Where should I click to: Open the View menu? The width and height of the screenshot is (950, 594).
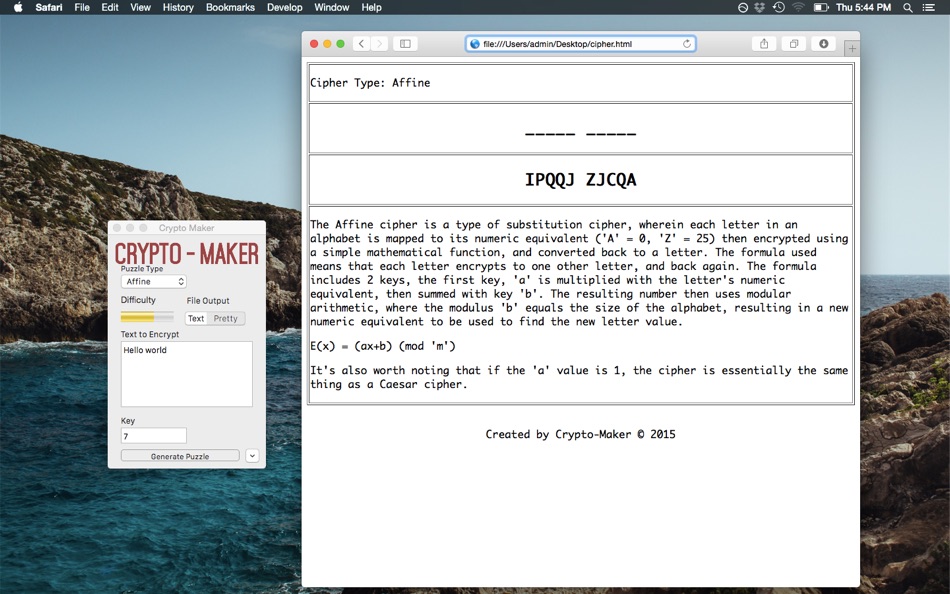tap(140, 7)
